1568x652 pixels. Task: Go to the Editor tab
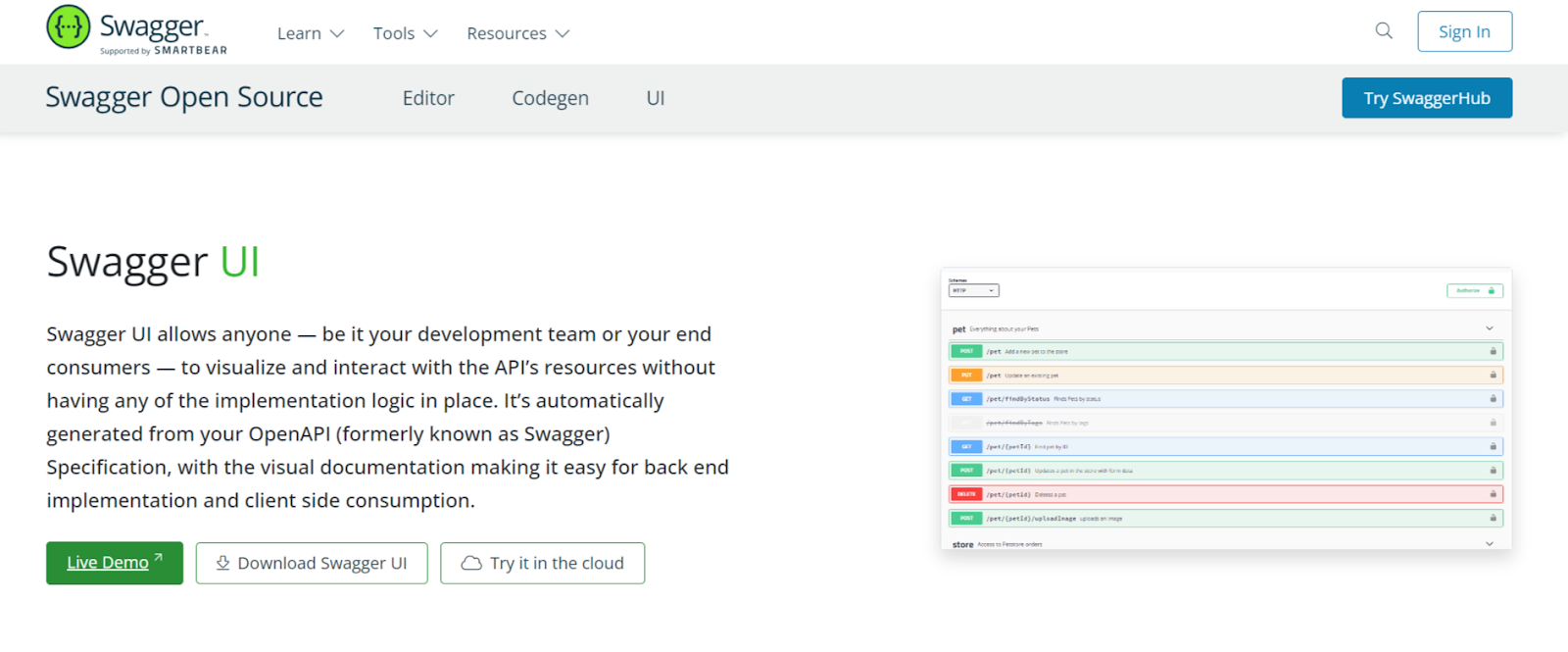[x=428, y=98]
